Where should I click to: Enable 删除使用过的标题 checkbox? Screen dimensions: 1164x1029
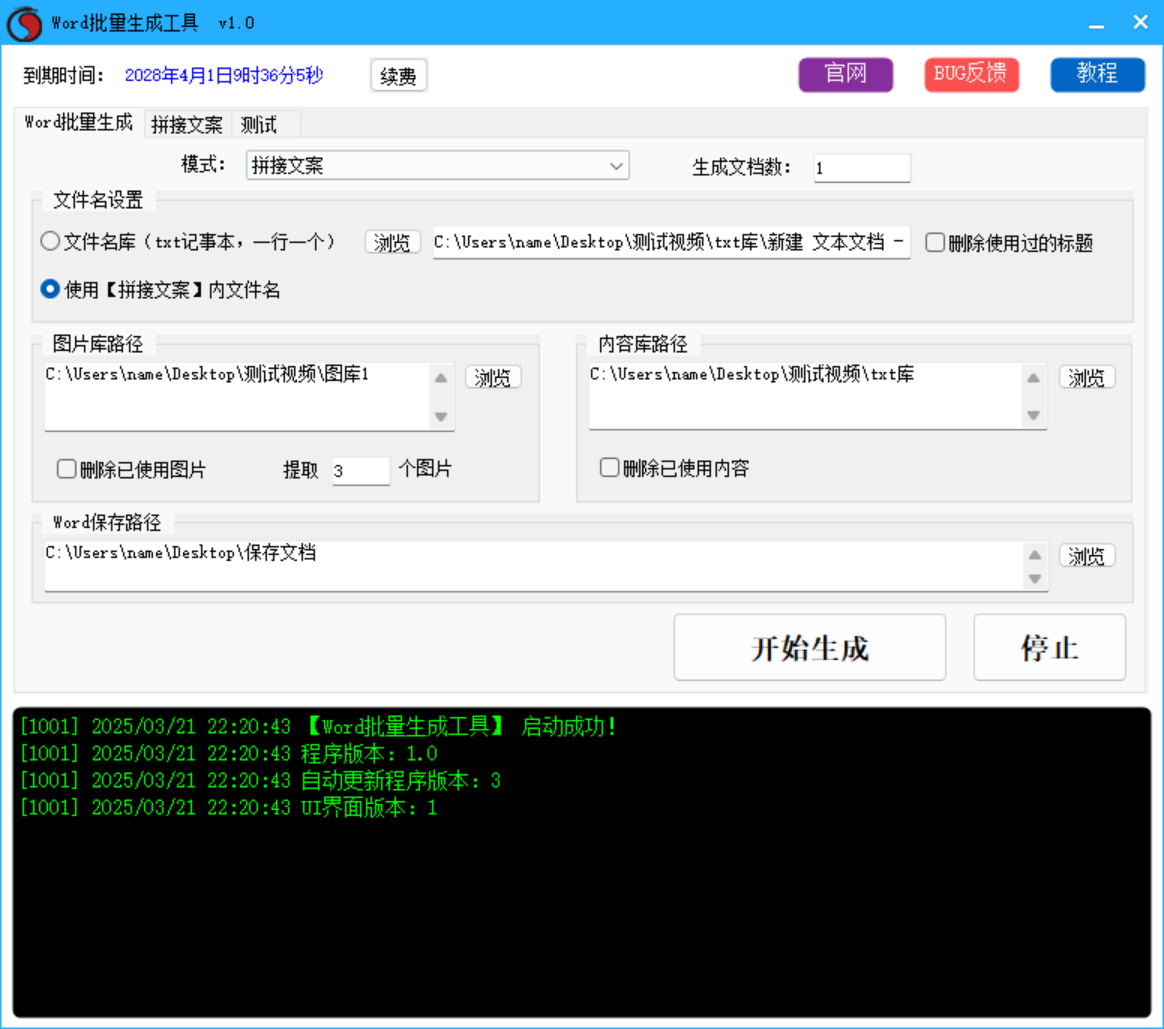pos(935,243)
